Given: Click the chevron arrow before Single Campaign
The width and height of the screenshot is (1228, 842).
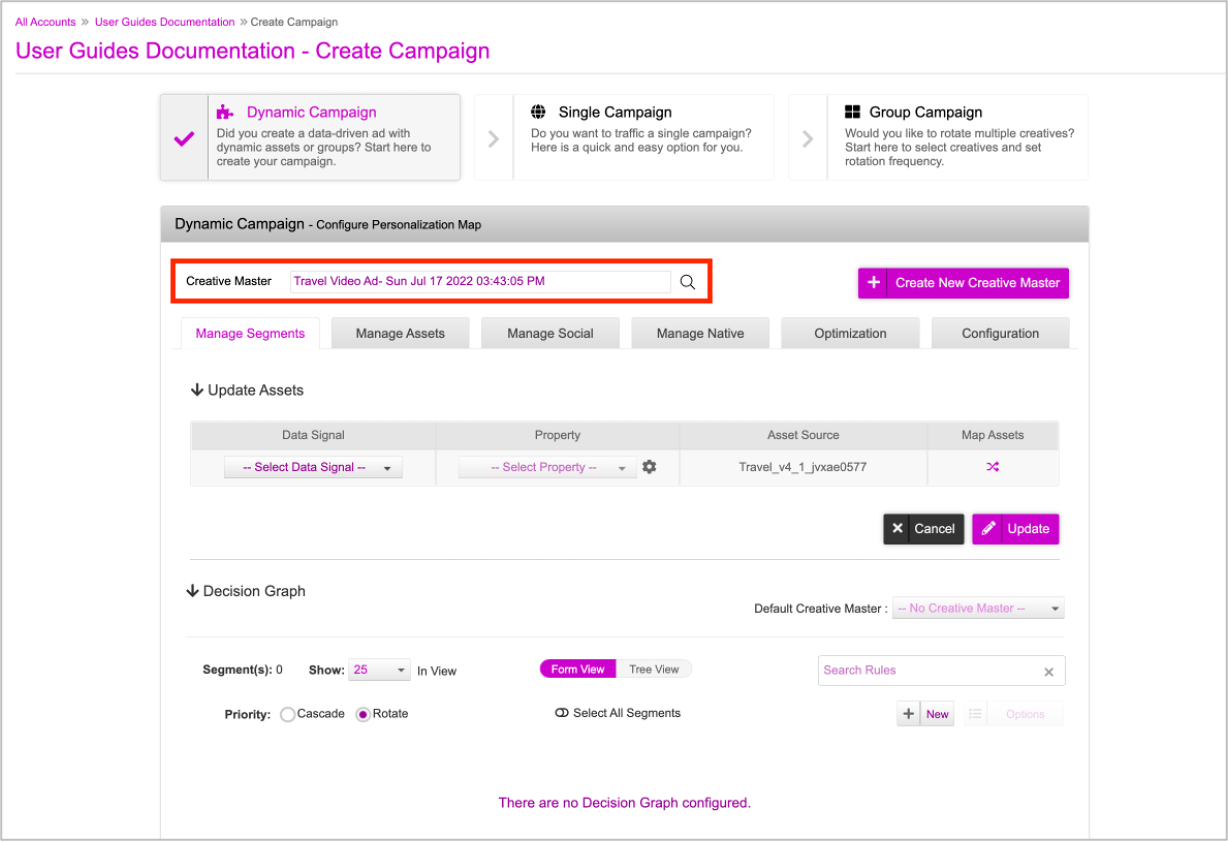Looking at the screenshot, I should coord(493,139).
